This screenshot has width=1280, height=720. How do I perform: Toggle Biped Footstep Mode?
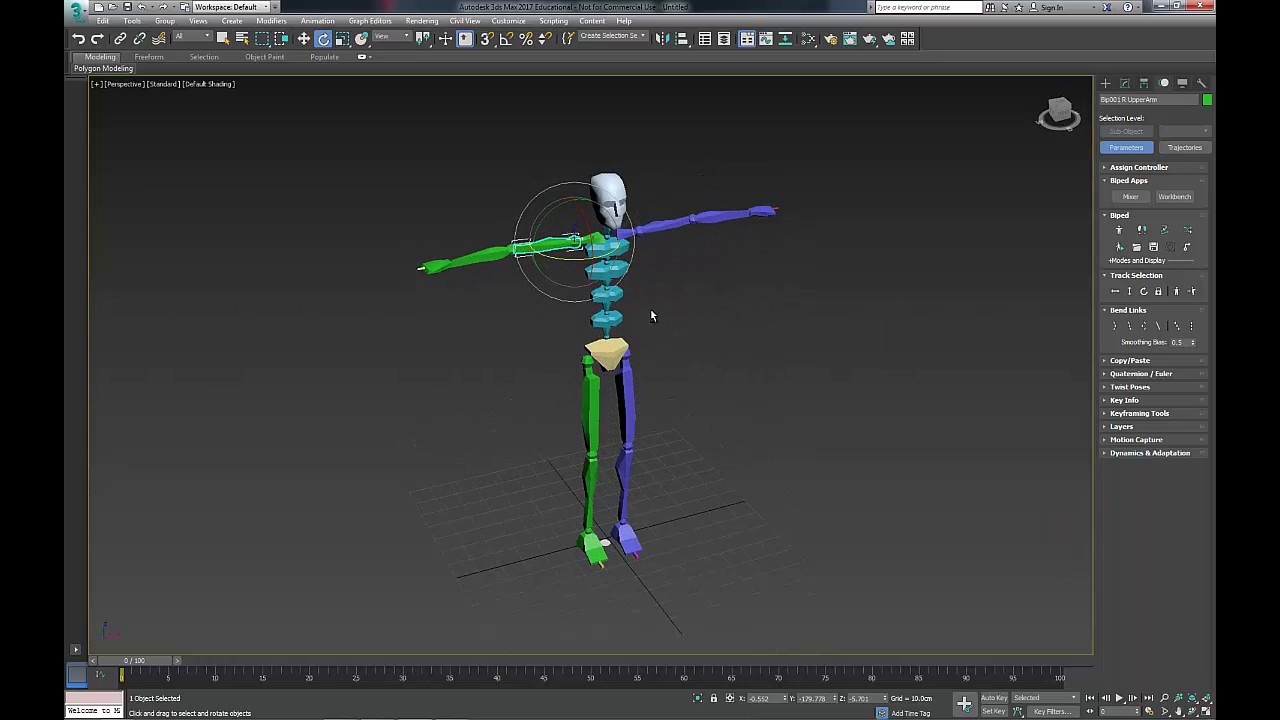1142,230
